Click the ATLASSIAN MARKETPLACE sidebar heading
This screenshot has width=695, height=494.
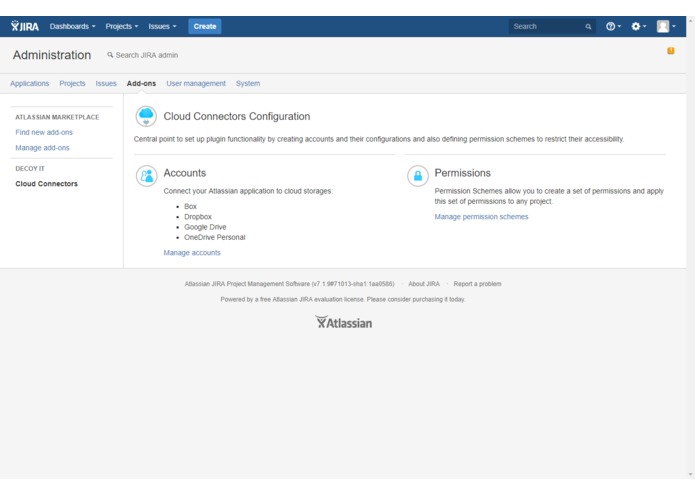pyautogui.click(x=57, y=117)
